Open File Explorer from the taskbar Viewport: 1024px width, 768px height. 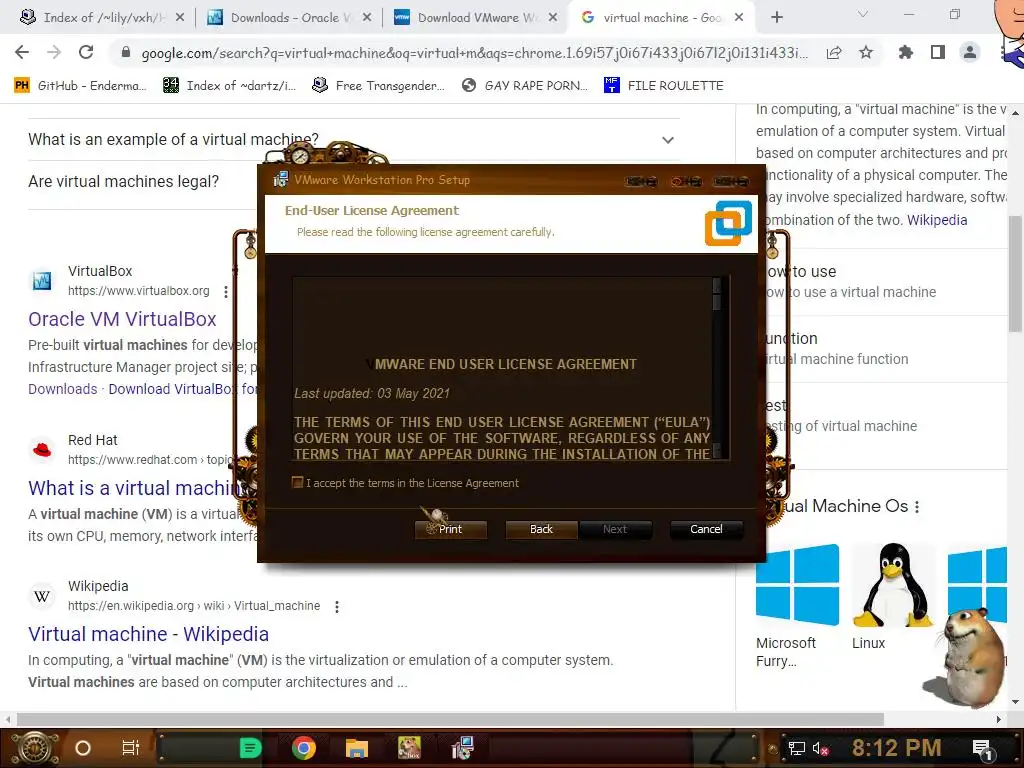coord(357,748)
